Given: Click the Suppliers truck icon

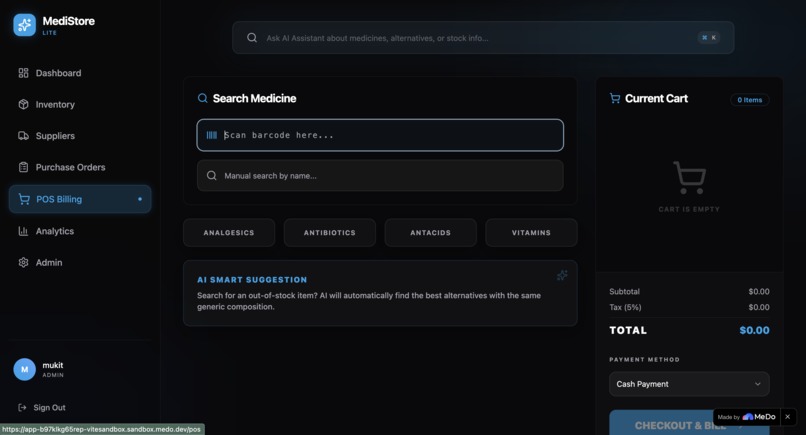Looking at the screenshot, I should [23, 136].
